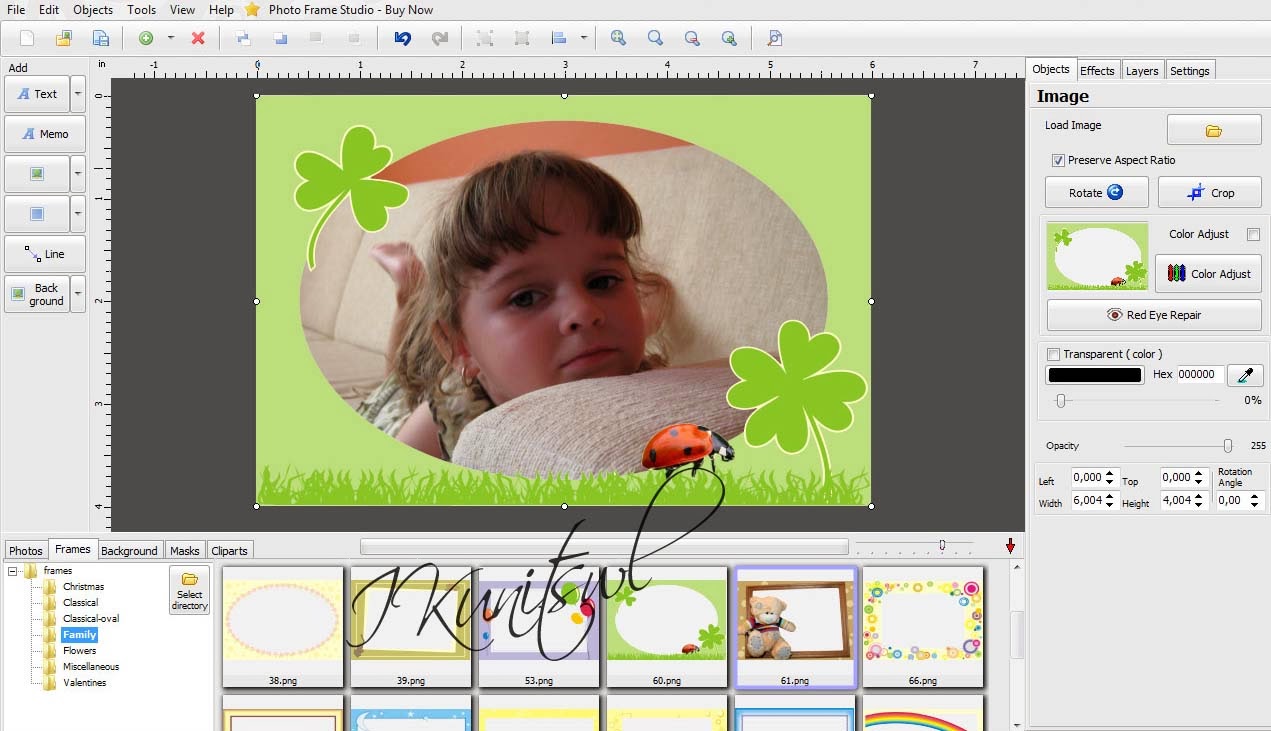Click the Crop button

click(1209, 192)
